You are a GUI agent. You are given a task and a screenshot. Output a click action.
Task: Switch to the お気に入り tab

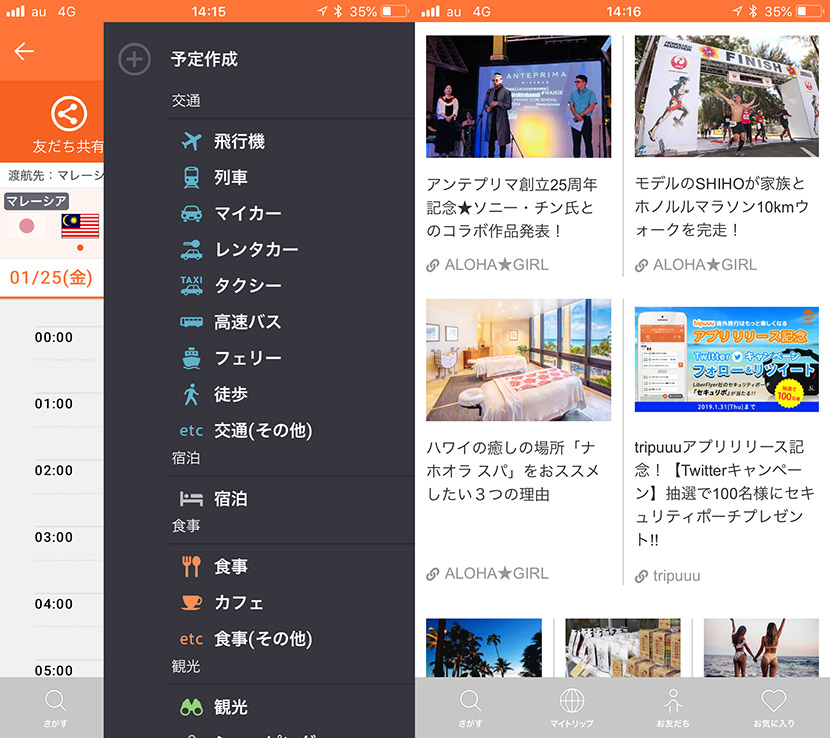point(773,708)
